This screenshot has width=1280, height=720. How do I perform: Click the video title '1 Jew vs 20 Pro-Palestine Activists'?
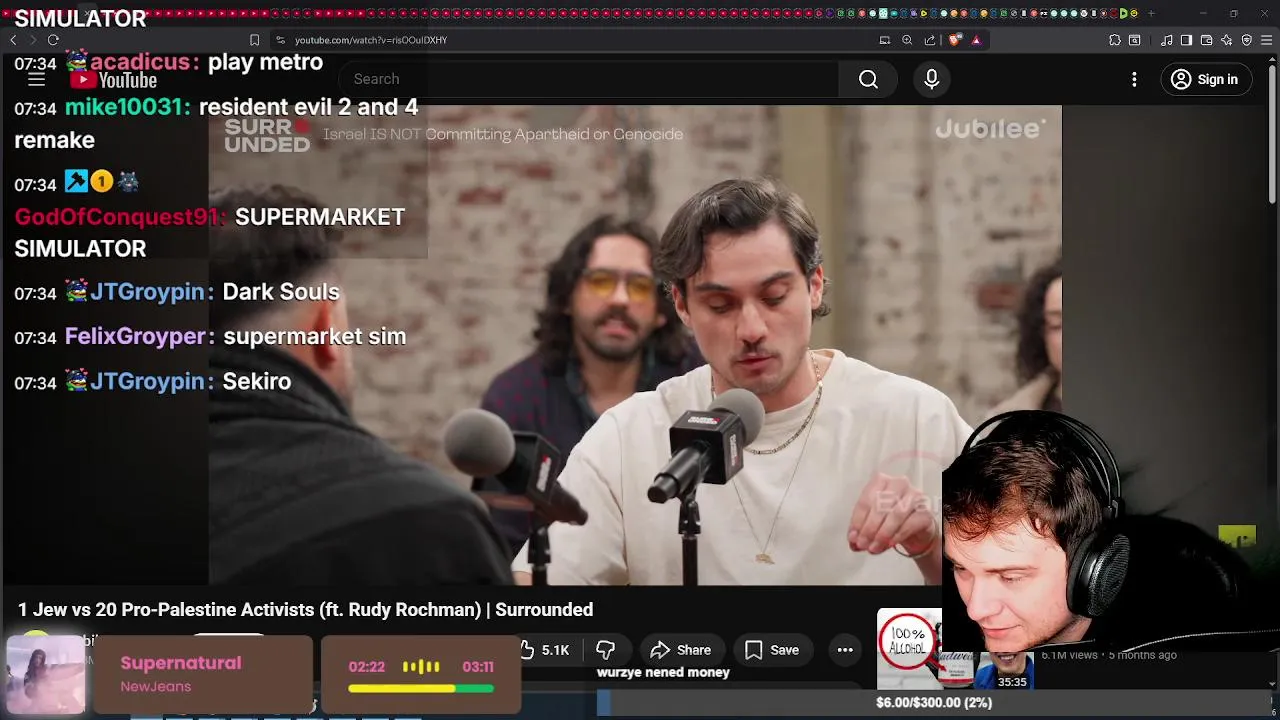point(306,610)
